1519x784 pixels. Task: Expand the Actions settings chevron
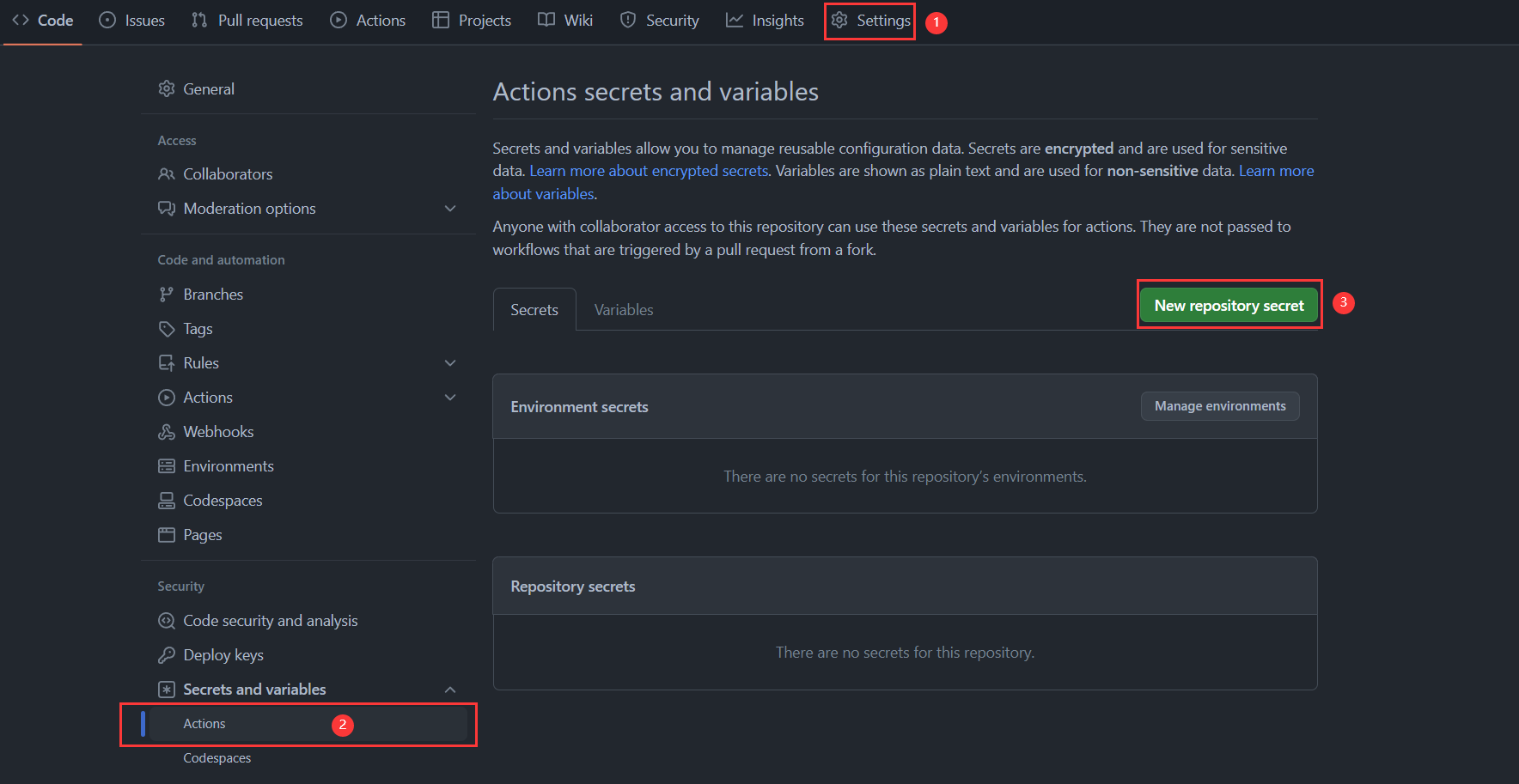tap(450, 398)
